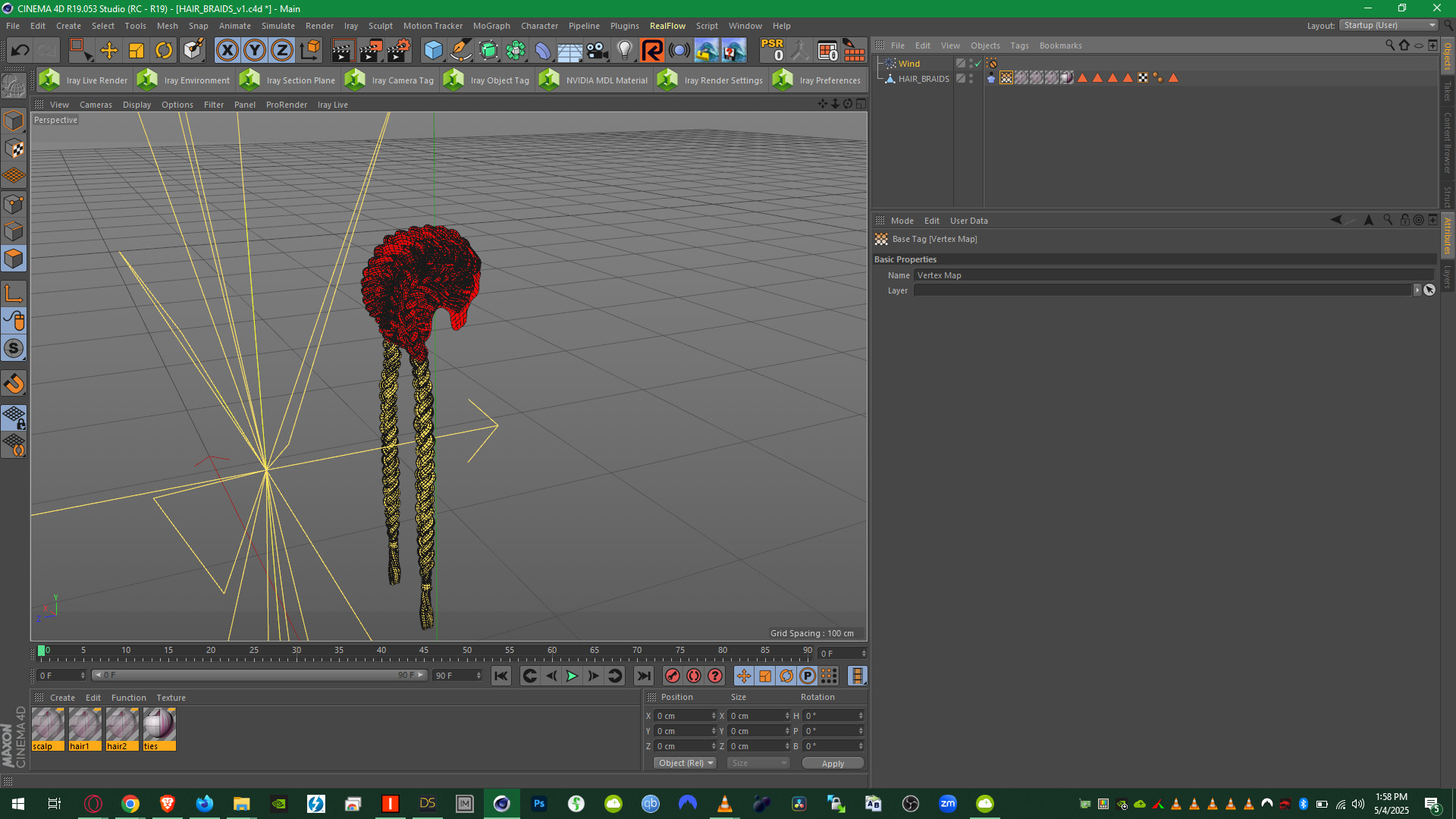Open the MoGraph menu
1456x819 pixels.
[491, 26]
